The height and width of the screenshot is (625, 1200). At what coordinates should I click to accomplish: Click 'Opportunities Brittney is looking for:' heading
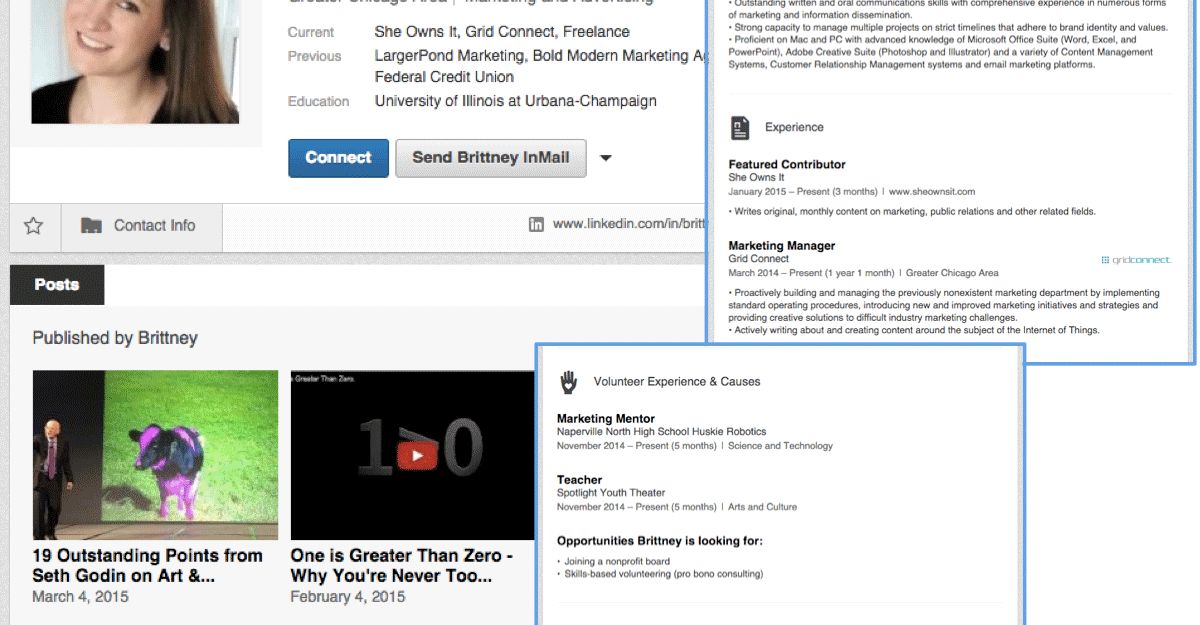pyautogui.click(x=660, y=541)
